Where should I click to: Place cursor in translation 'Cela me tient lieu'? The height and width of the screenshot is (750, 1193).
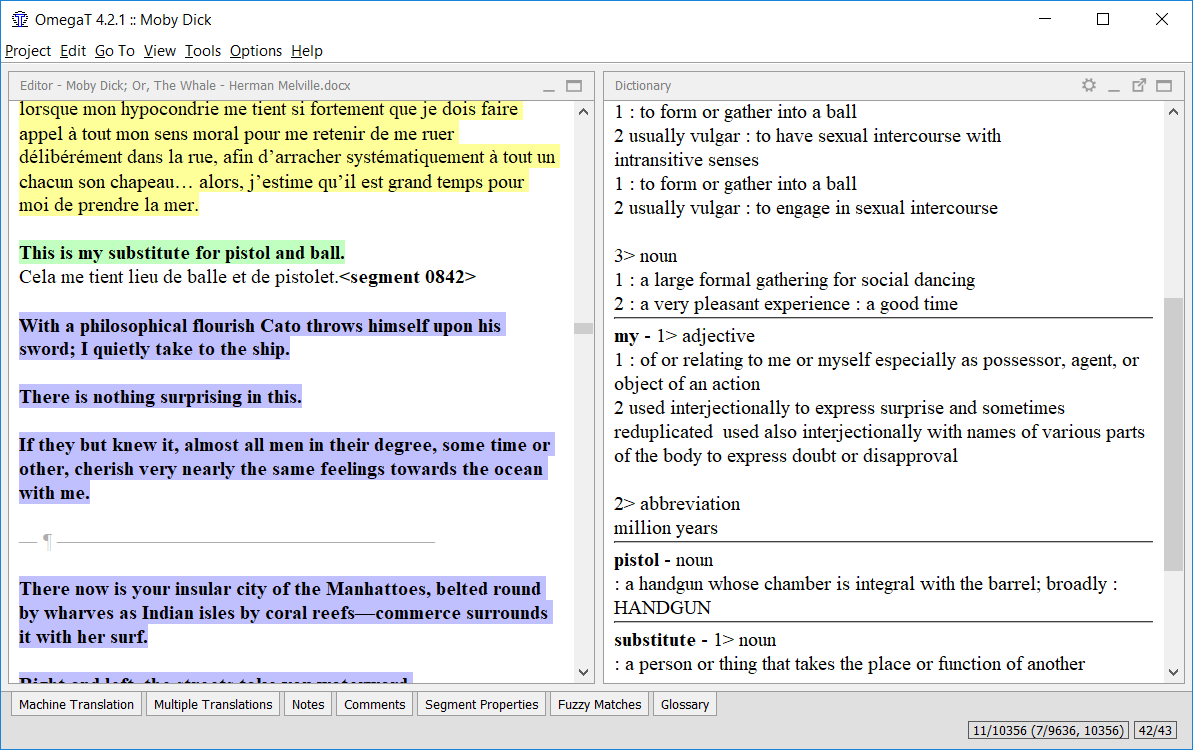(x=178, y=277)
